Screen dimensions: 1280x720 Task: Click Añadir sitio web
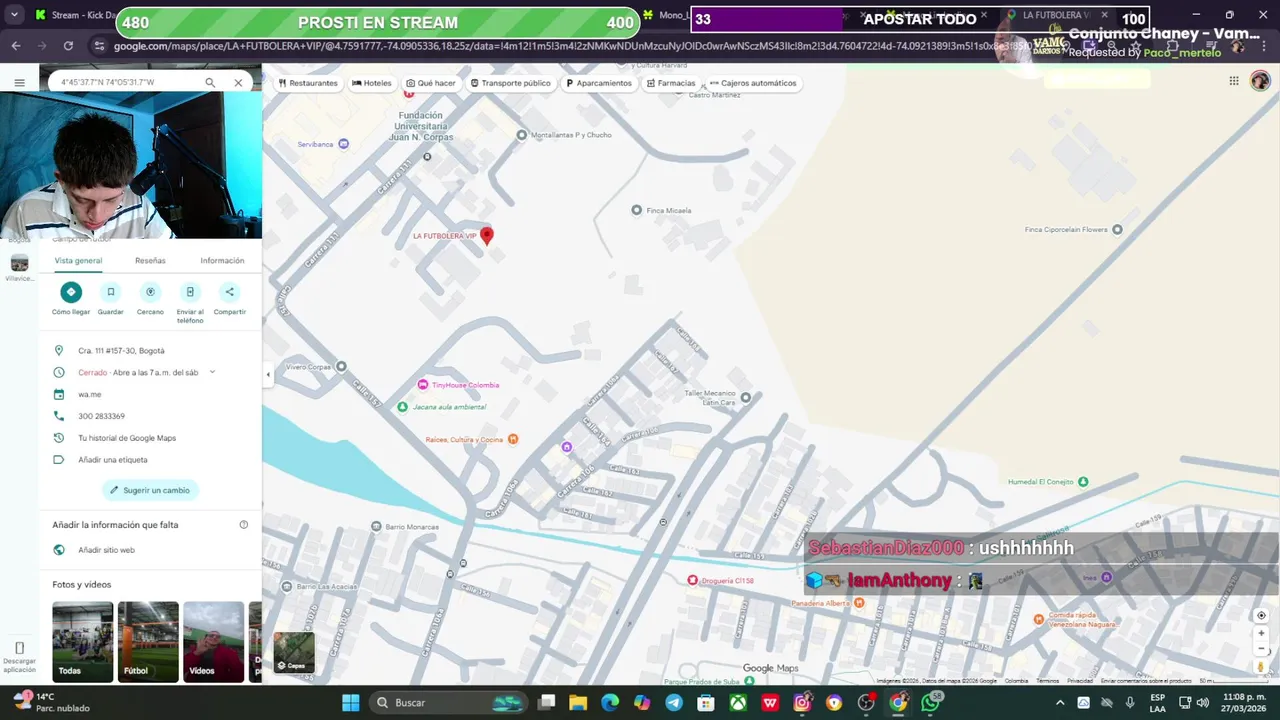click(x=106, y=550)
